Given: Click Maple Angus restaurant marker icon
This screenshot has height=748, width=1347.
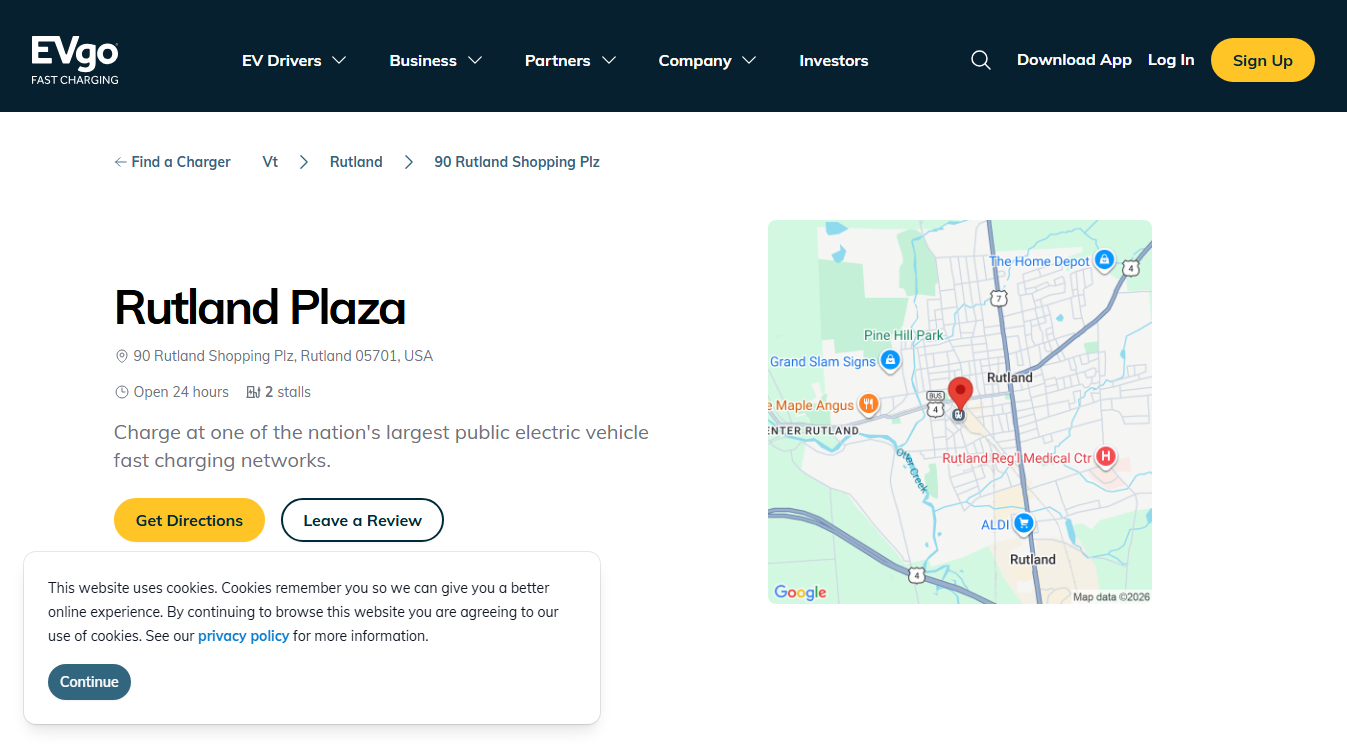Looking at the screenshot, I should pos(868,404).
